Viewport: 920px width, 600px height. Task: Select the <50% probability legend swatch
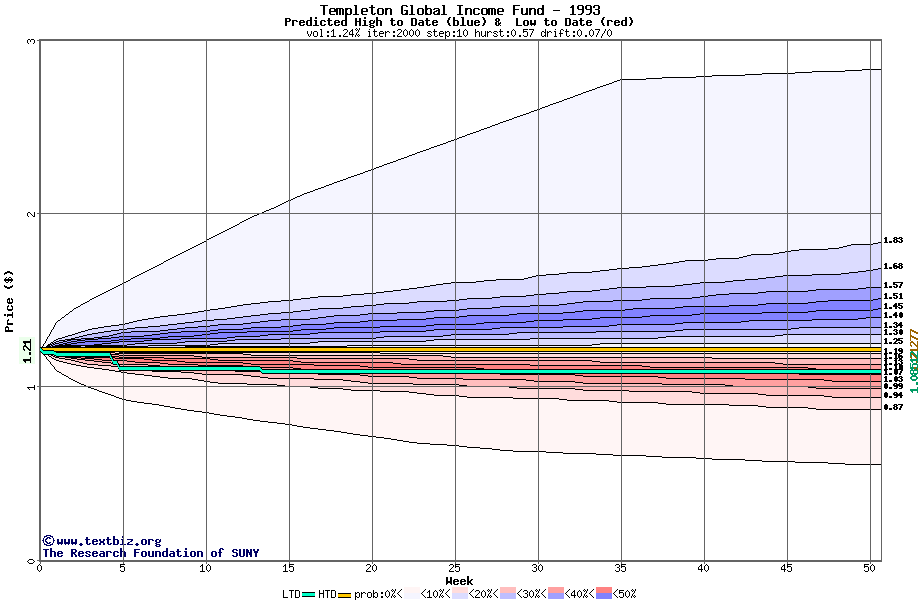tap(604, 594)
